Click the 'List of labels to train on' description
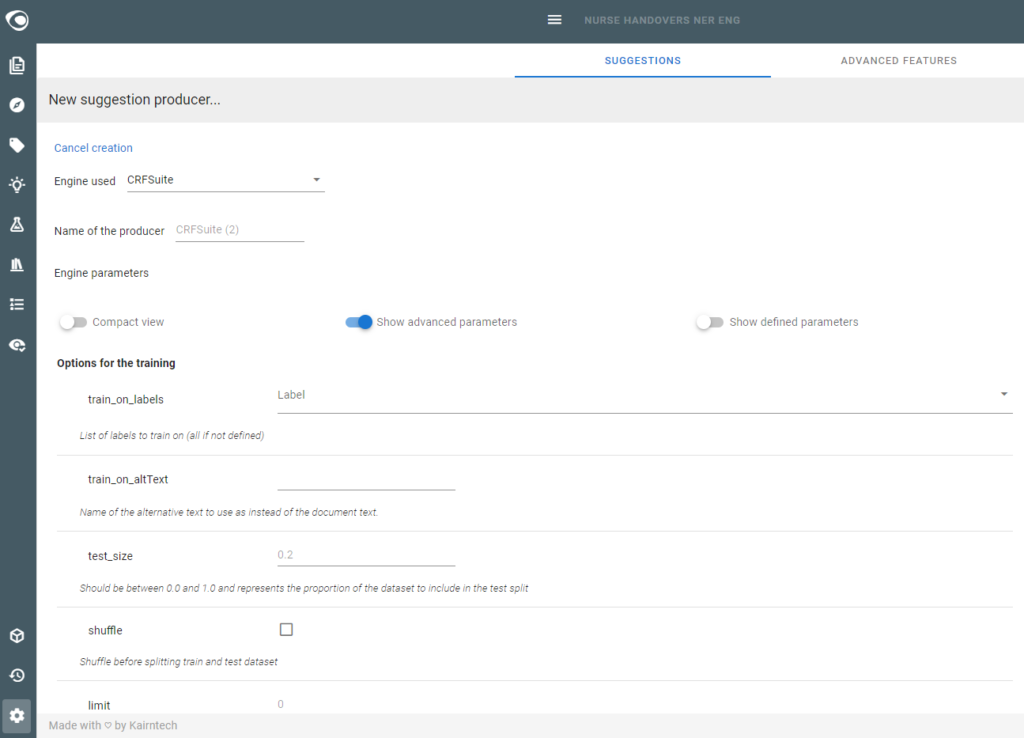The image size is (1024, 738). pos(172,436)
